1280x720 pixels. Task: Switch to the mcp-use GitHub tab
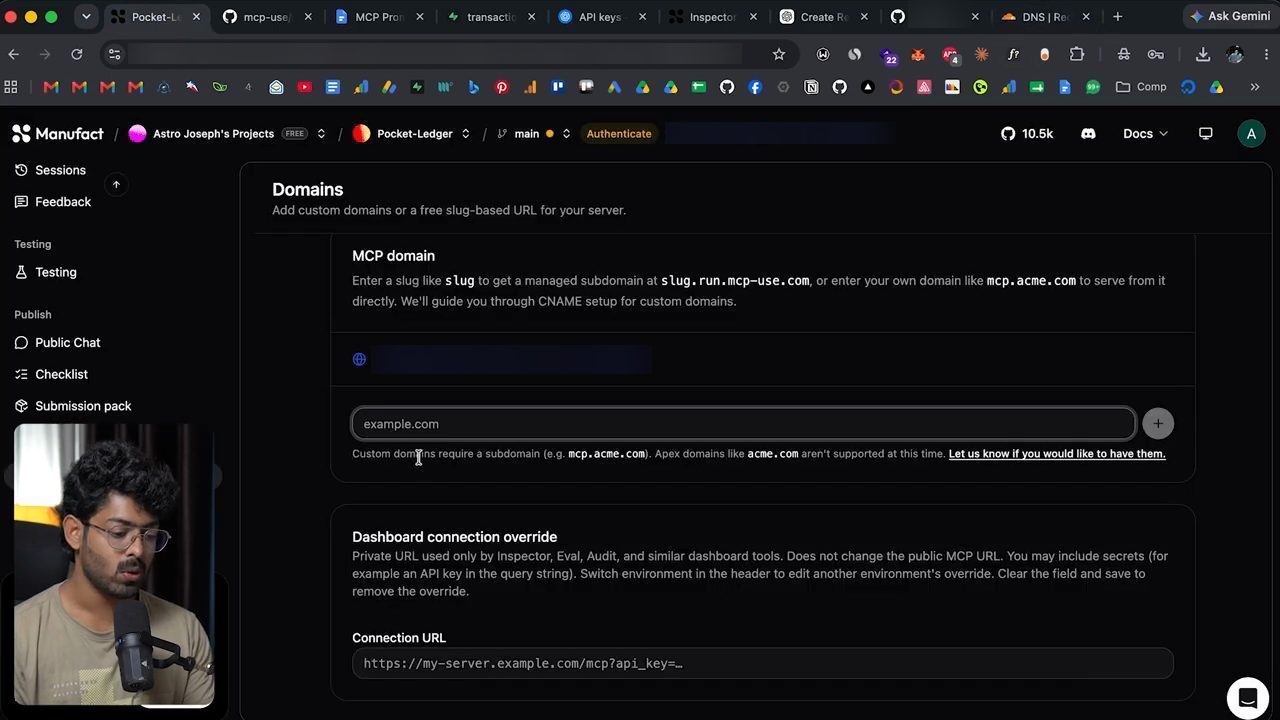266,17
